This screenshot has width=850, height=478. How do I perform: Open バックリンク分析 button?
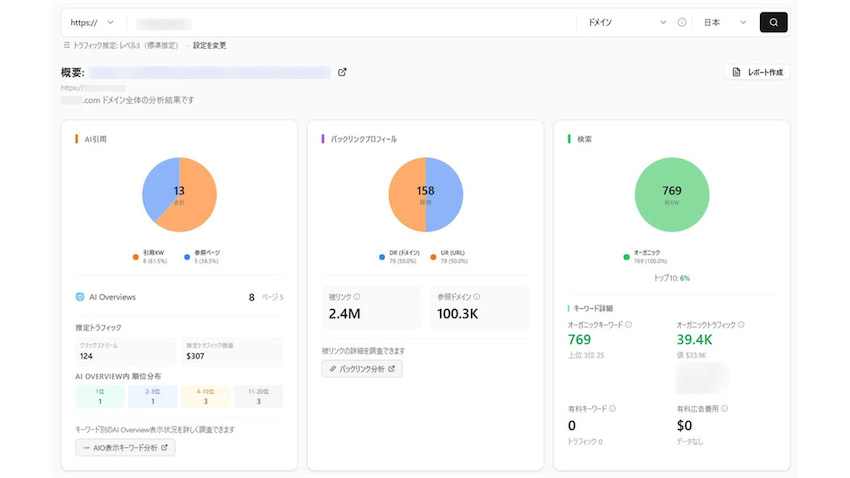coord(362,369)
